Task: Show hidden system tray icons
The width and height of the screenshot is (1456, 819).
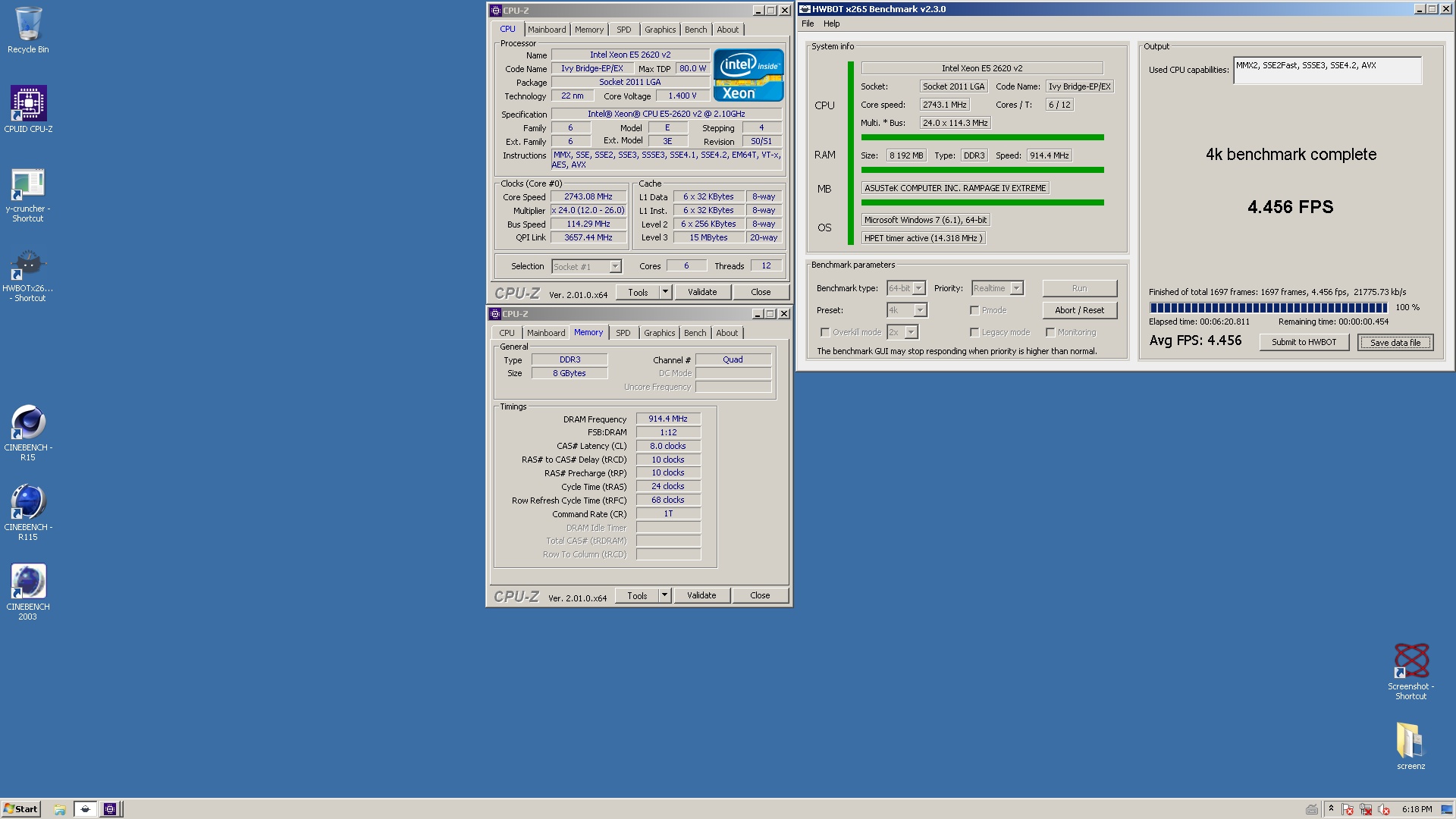Action: [x=1330, y=809]
